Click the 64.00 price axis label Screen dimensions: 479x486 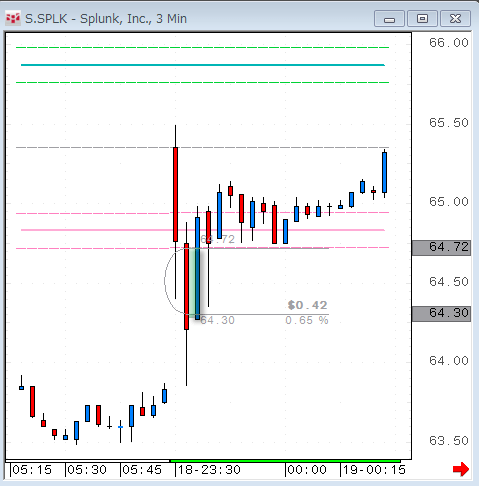click(x=449, y=361)
